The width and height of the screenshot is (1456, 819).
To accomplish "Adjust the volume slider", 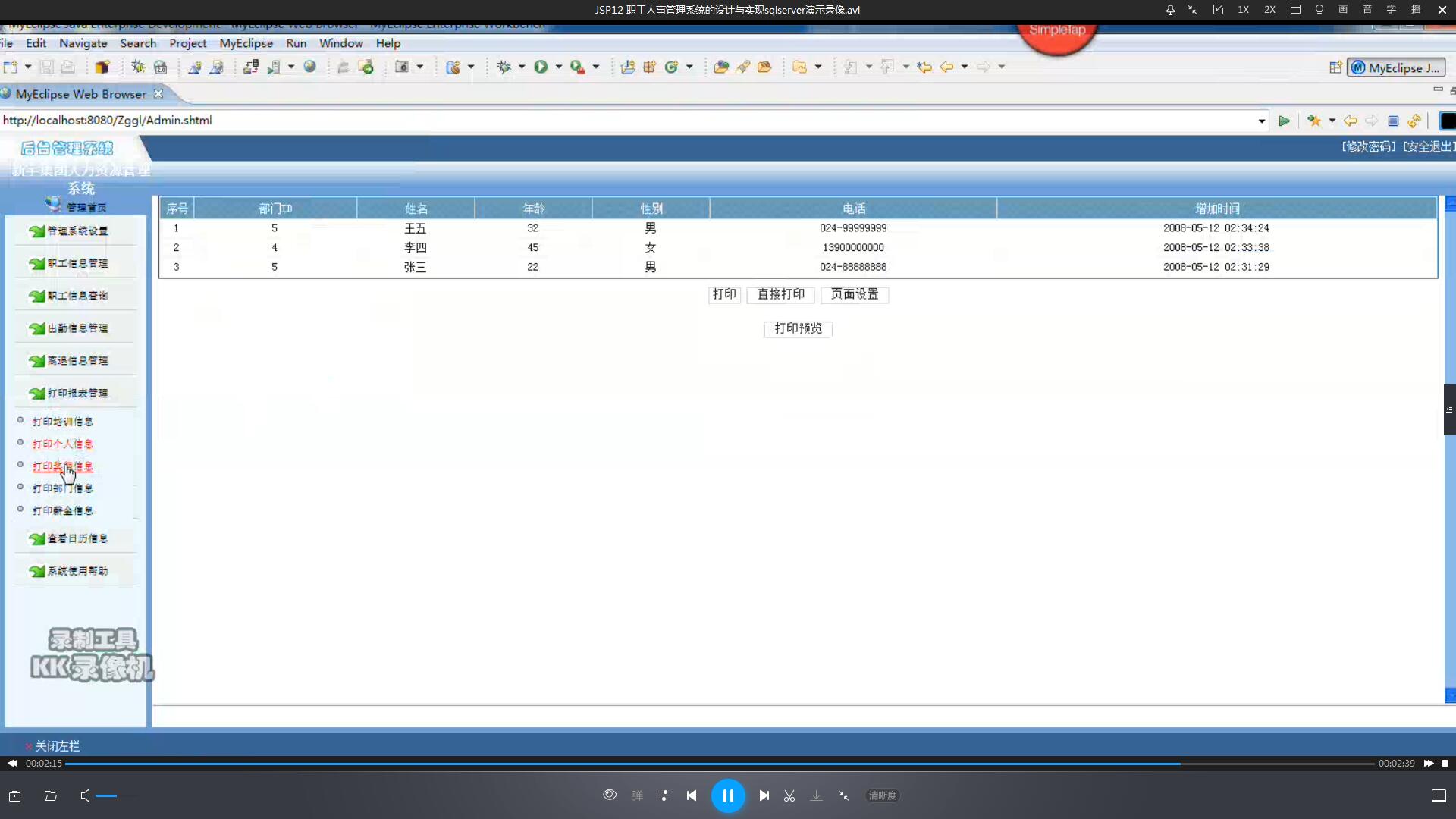I will [117, 795].
